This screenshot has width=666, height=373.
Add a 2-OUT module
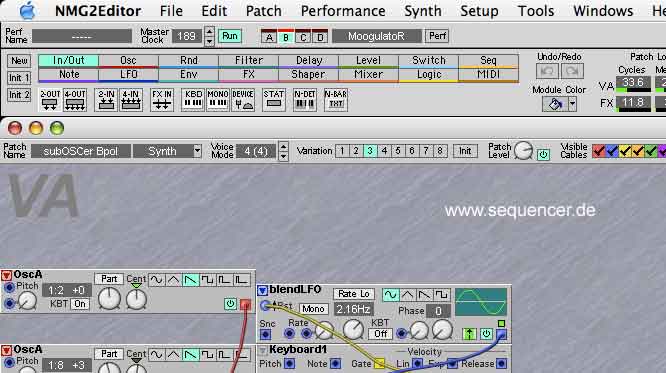click(50, 100)
